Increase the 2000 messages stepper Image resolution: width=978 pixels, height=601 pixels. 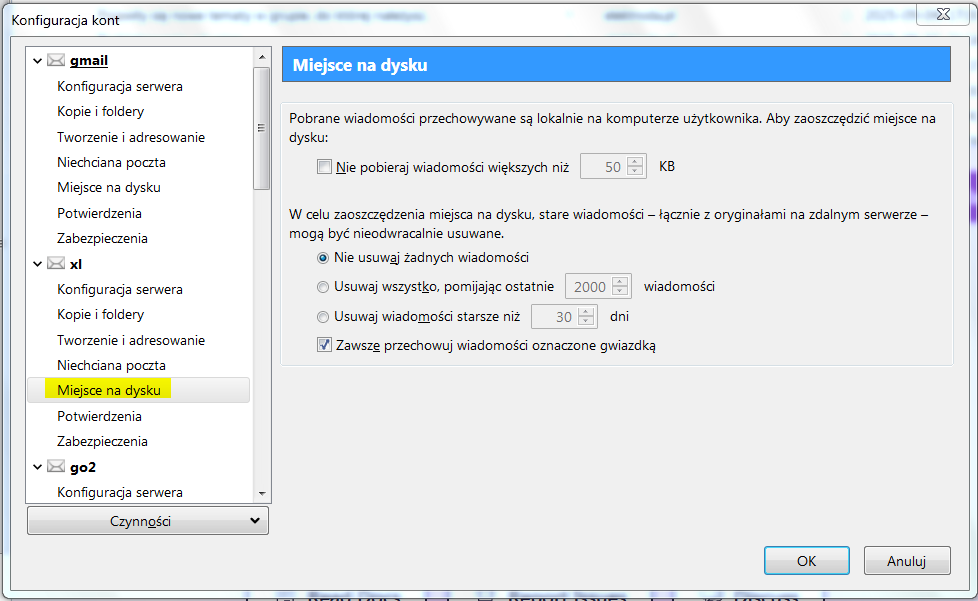click(620, 281)
